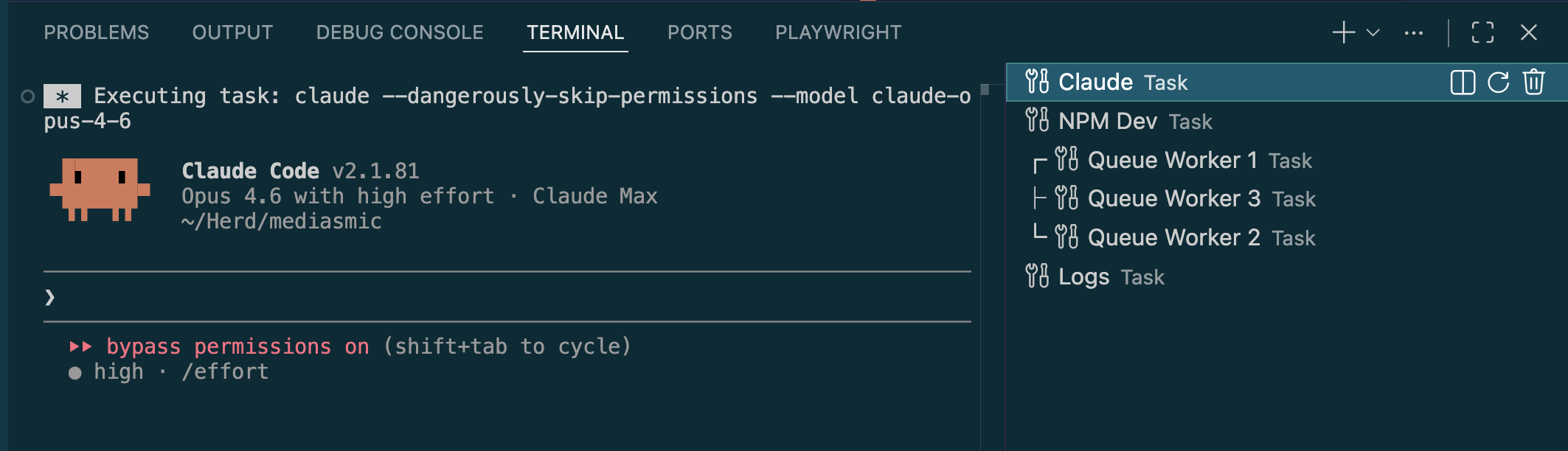The height and width of the screenshot is (451, 1568).
Task: Click the wrench icon beside NPM Dev
Action: click(1037, 122)
